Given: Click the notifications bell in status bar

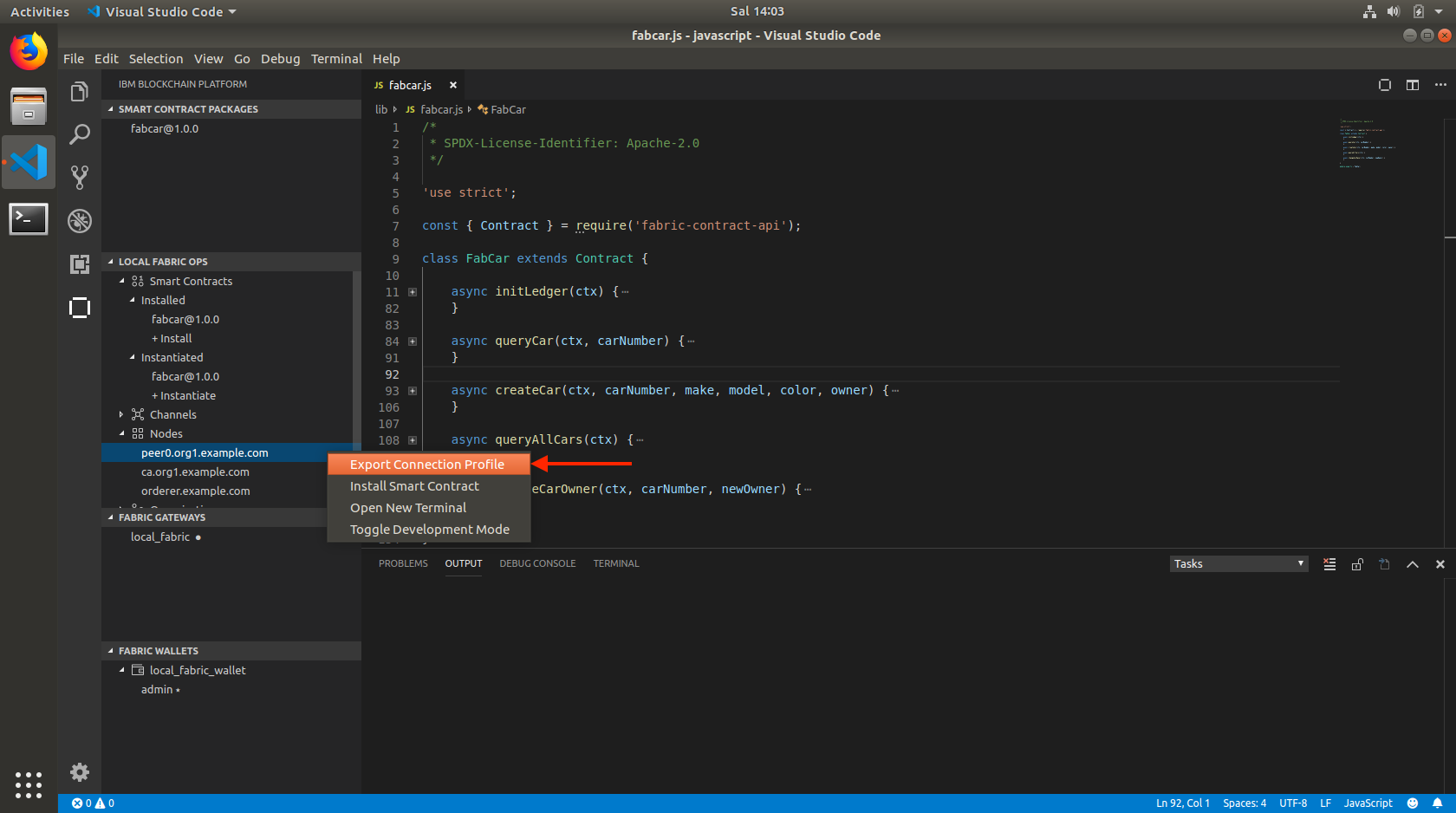Looking at the screenshot, I should (1438, 803).
